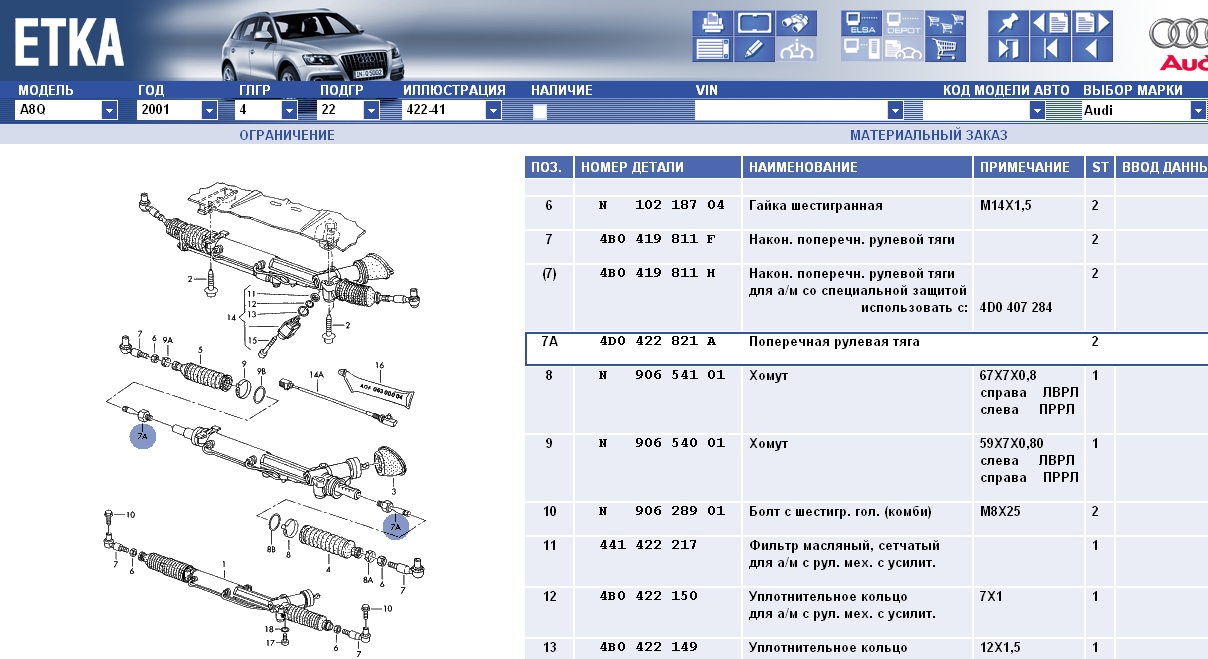1208x659 pixels.
Task: Open the ИЛЛЮСТРАЦИЯ dropdown showing 422-41
Action: [x=492, y=111]
